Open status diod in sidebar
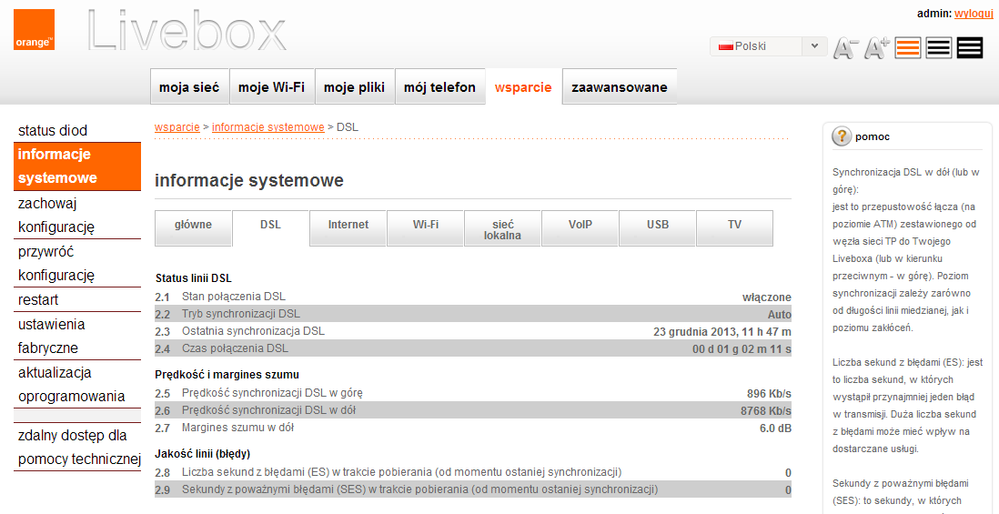The height and width of the screenshot is (514, 999). coord(53,130)
